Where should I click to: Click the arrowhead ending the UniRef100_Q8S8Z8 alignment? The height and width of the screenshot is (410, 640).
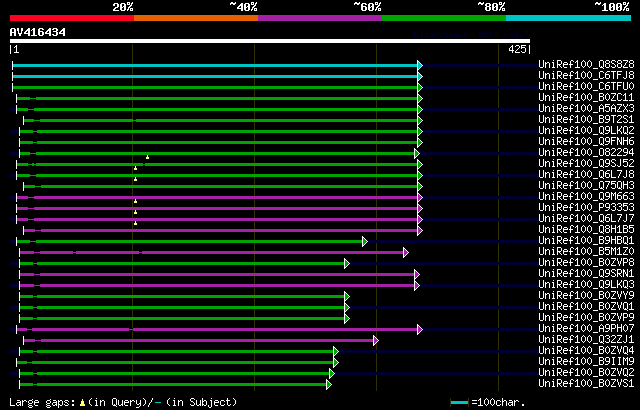[x=420, y=65]
